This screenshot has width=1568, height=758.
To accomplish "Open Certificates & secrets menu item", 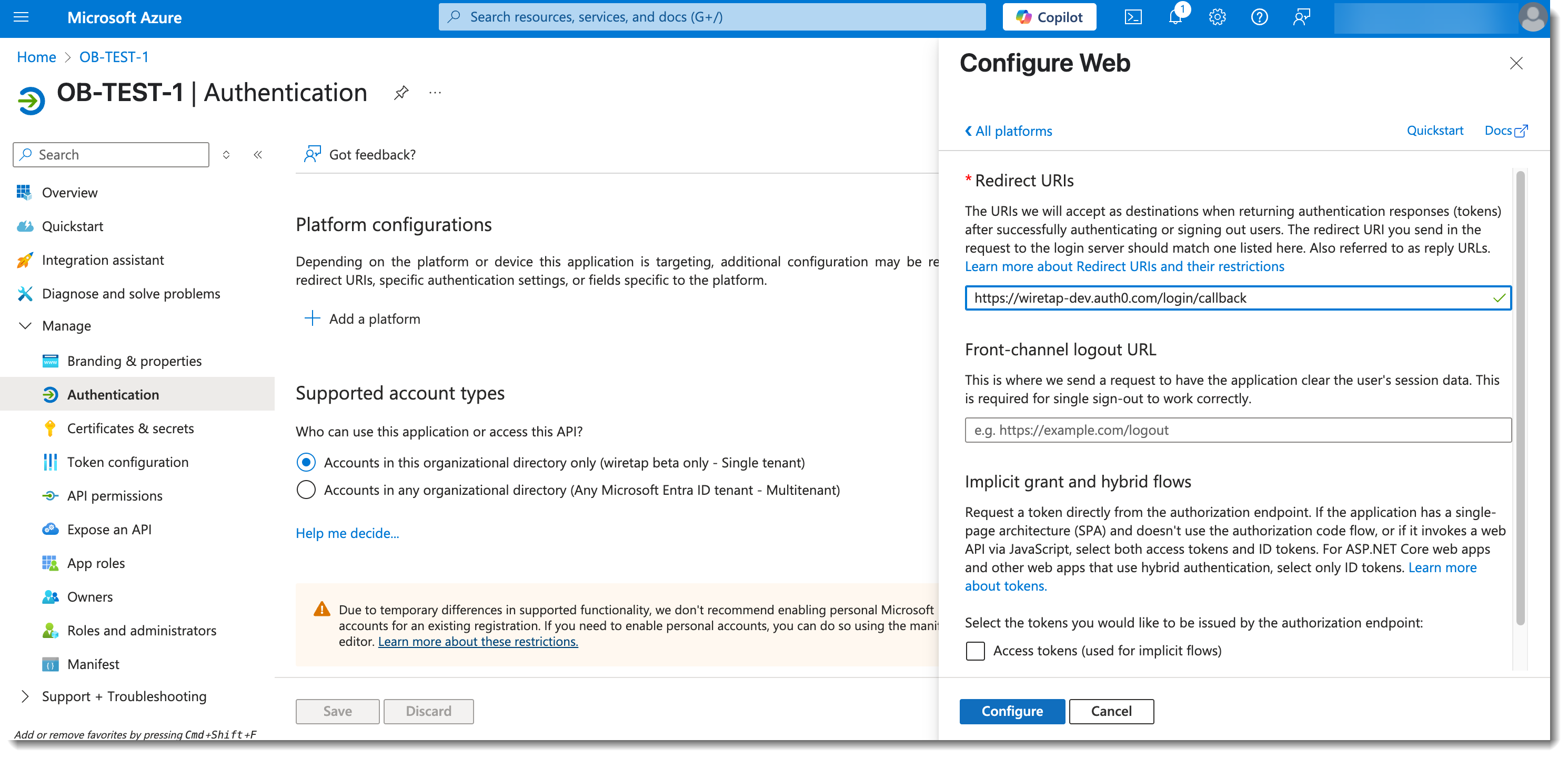I will point(130,428).
